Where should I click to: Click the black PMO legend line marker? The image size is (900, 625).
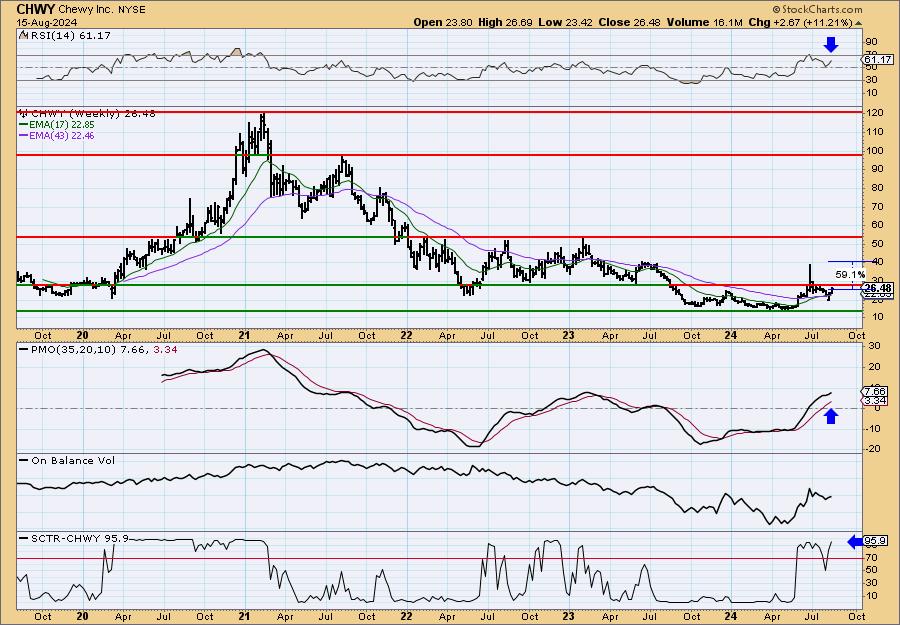point(24,349)
